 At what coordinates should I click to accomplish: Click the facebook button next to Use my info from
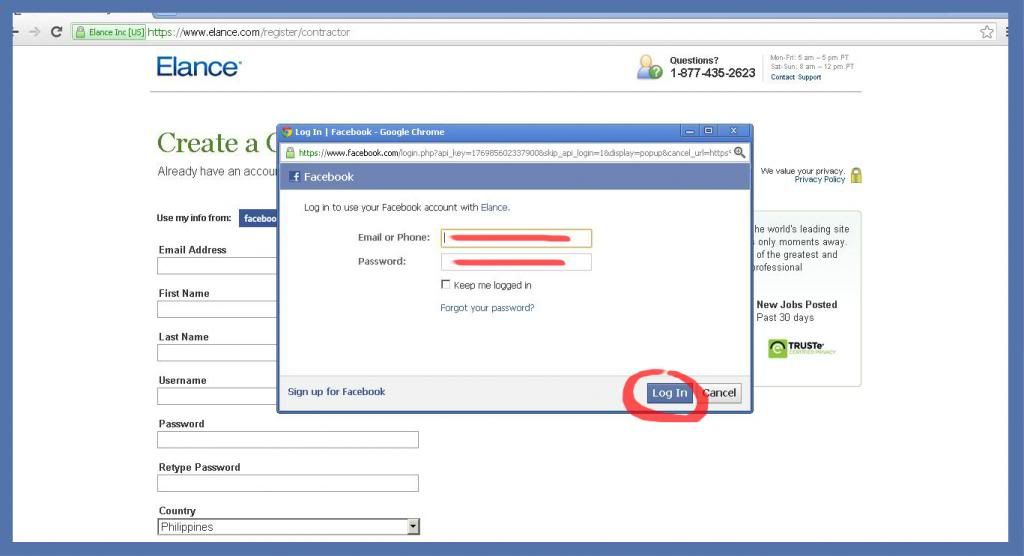(x=259, y=218)
